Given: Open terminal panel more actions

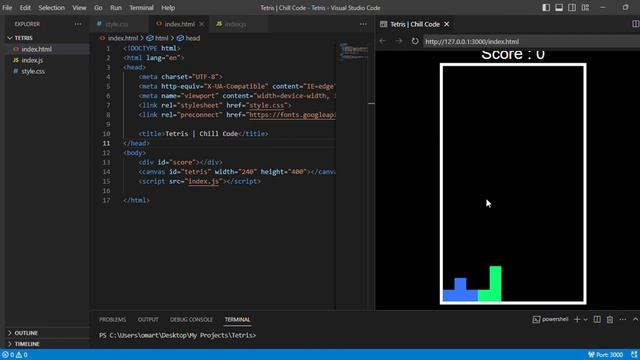Looking at the screenshot, I should (622, 319).
